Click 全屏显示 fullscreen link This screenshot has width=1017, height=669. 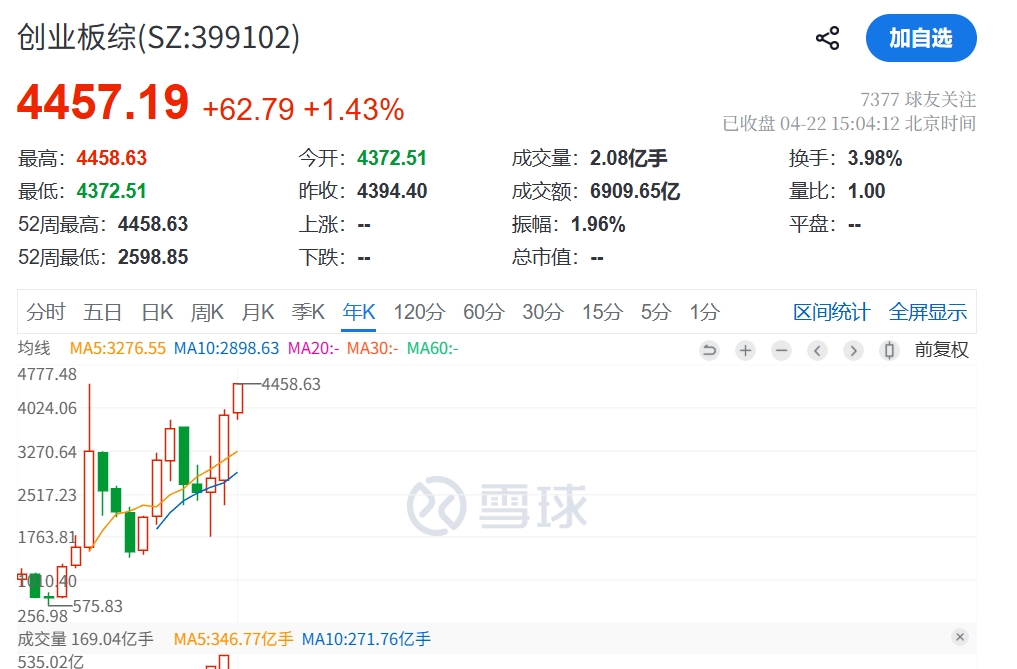point(927,312)
